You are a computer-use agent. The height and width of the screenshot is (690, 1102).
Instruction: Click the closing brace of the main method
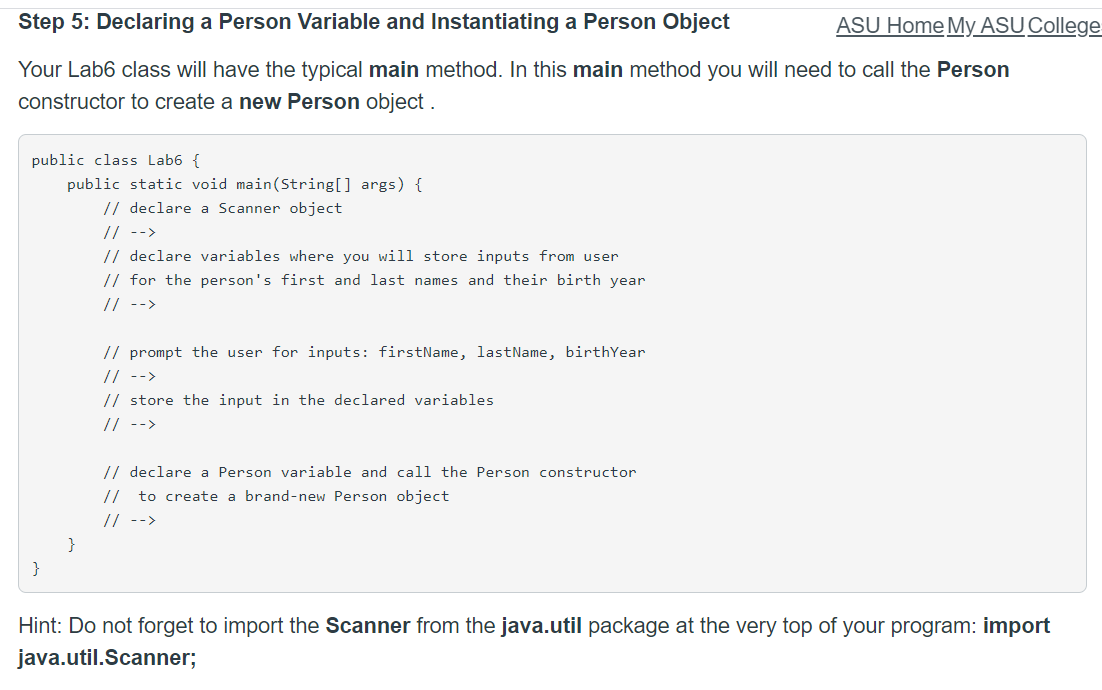(x=72, y=544)
